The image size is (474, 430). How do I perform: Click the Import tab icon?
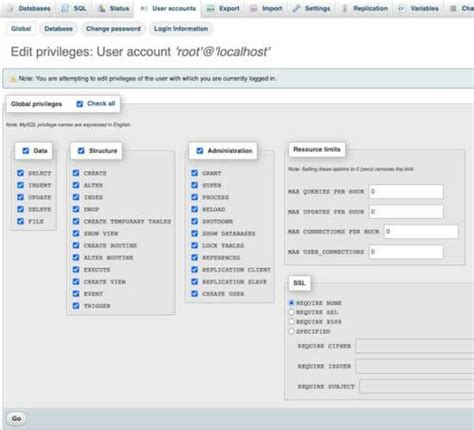pos(254,9)
